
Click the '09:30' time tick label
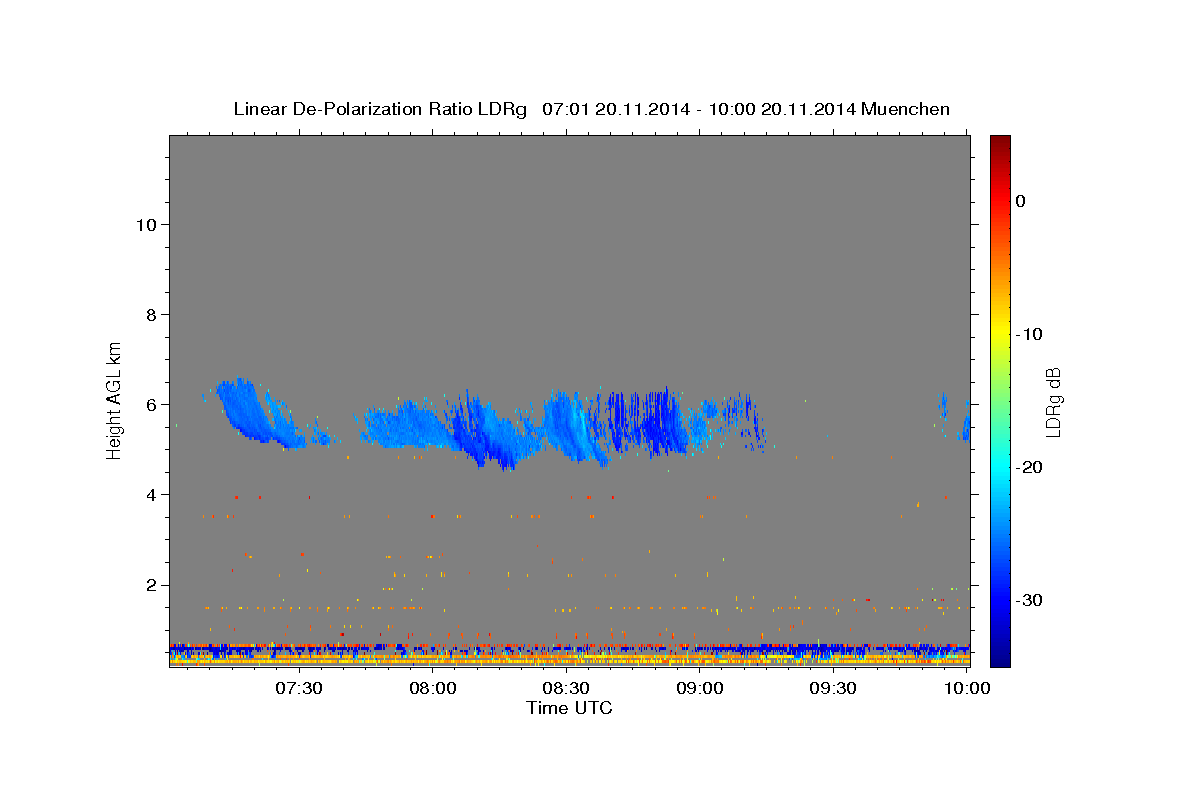coord(833,689)
